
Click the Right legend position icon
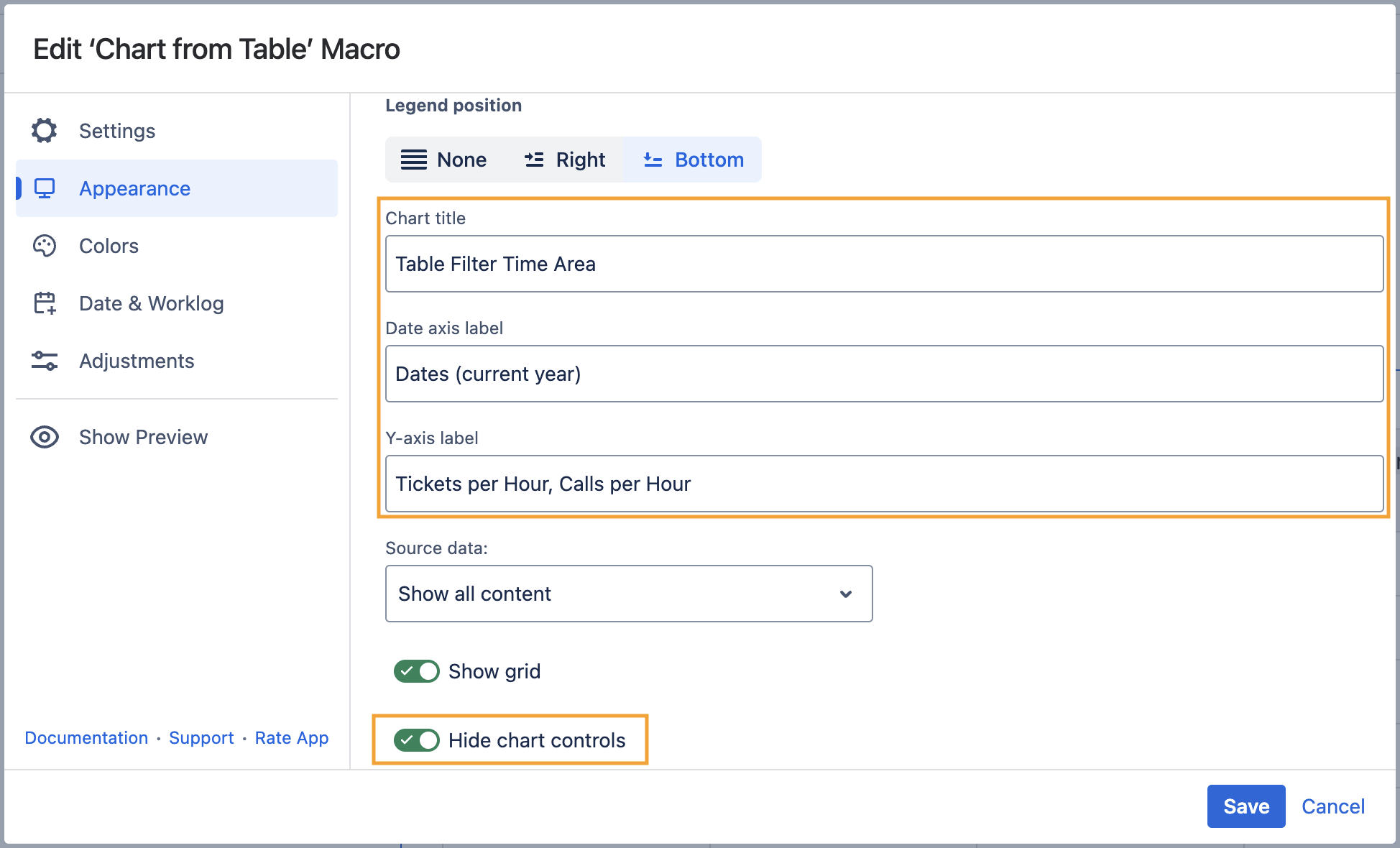click(x=534, y=160)
